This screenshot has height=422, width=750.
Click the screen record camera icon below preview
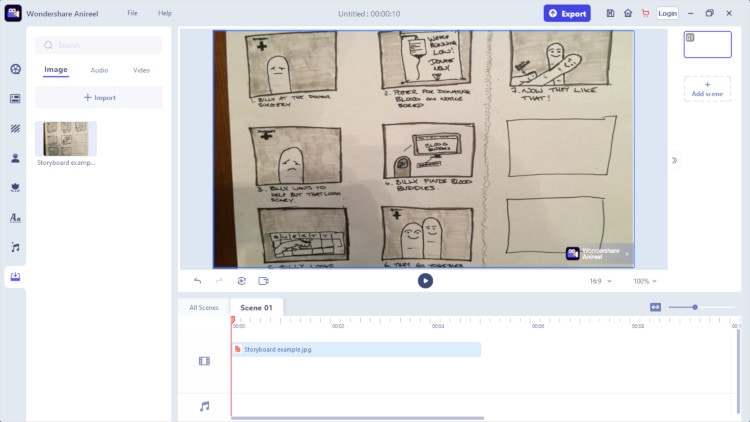[264, 281]
